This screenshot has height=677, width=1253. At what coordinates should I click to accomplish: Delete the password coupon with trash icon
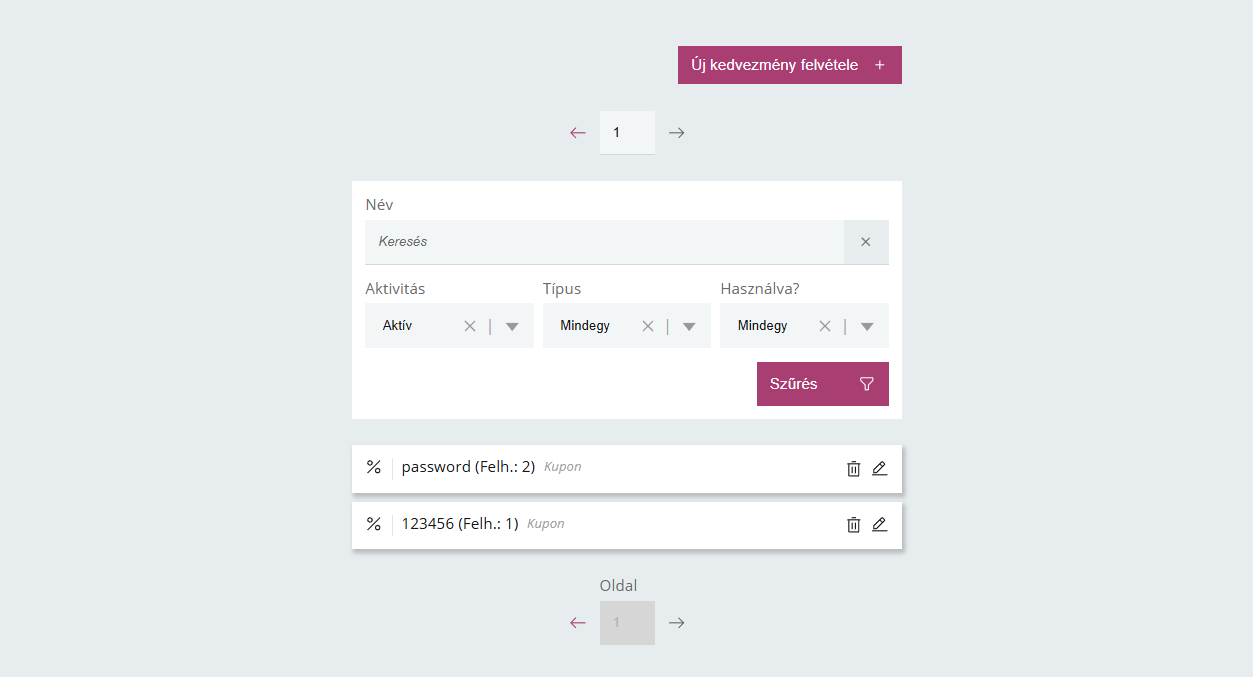coord(853,468)
